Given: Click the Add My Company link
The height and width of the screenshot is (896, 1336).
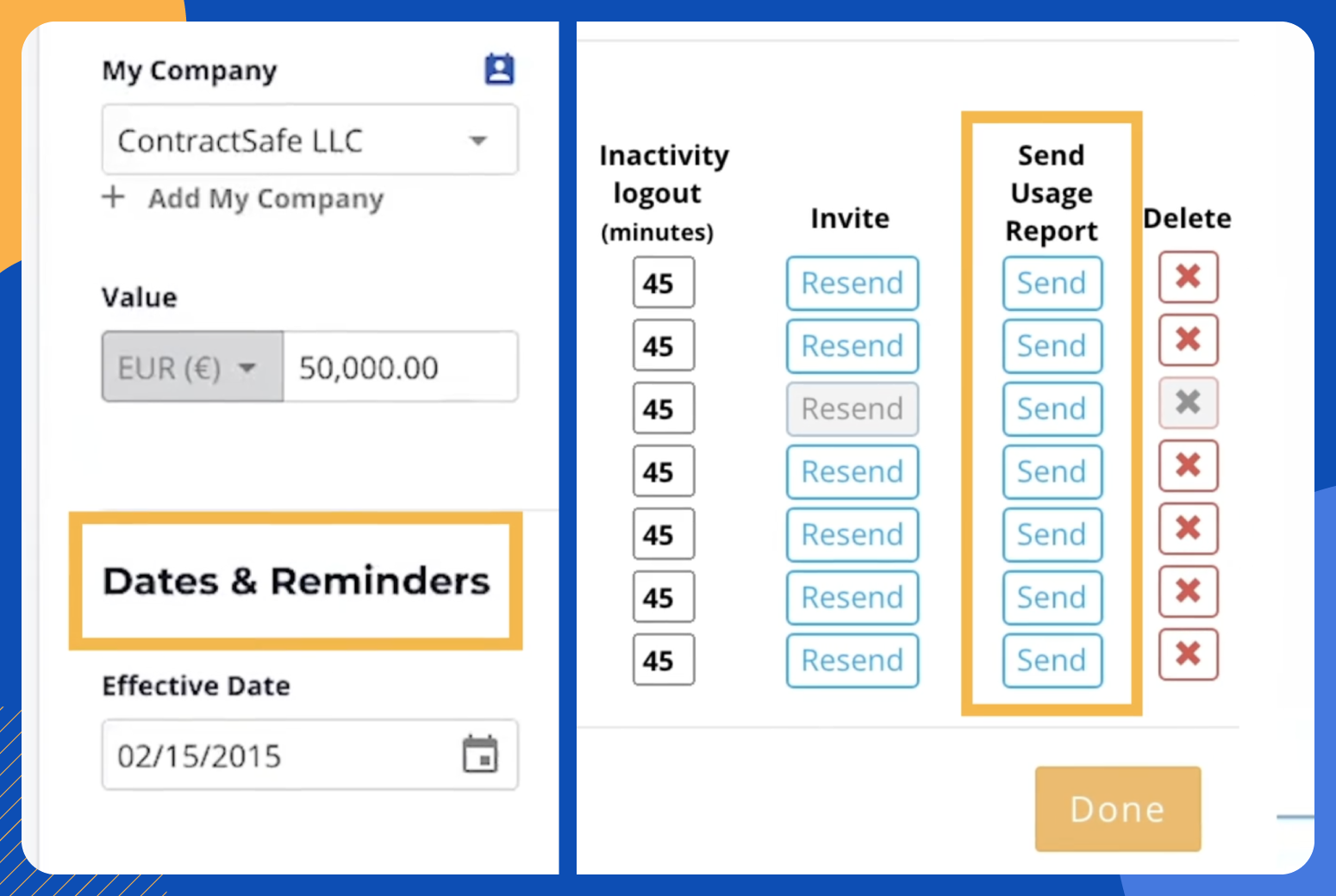Looking at the screenshot, I should click(265, 198).
